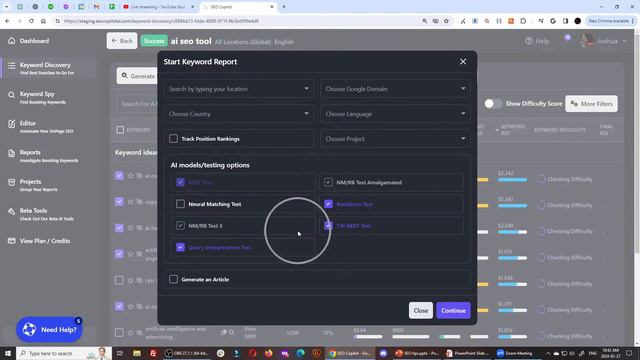Screen dimensions: 640x360
Task: Click the Continue button
Action: (453, 311)
